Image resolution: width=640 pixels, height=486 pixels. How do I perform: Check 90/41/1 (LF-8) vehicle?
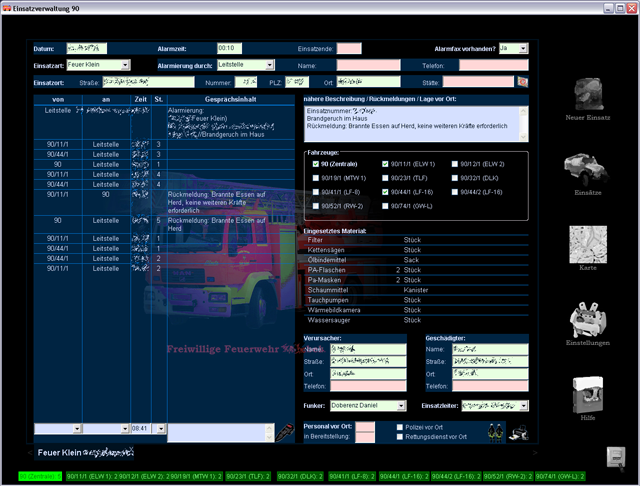316,192
